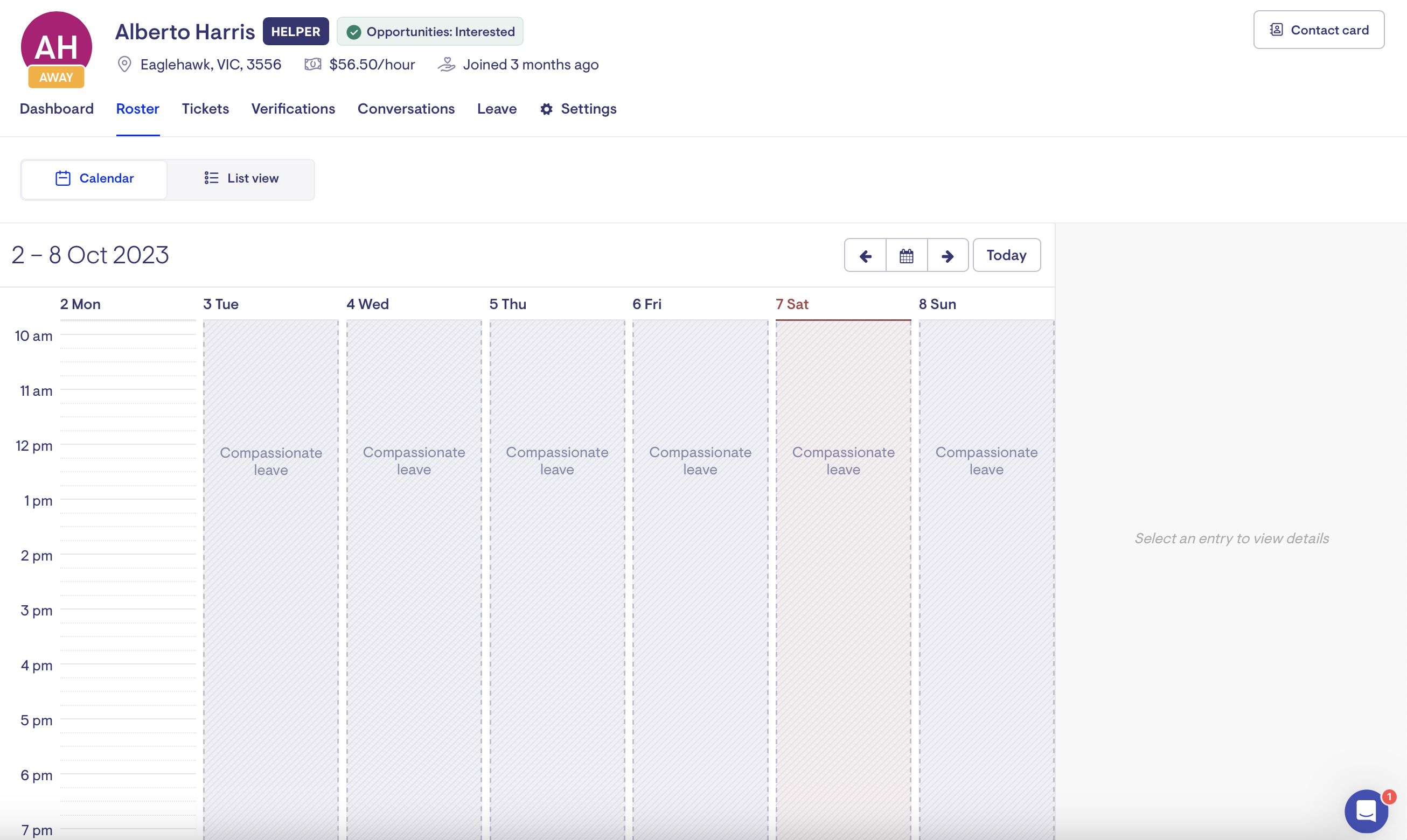The height and width of the screenshot is (840, 1407).
Task: Go to next week with right arrow
Action: click(948, 256)
